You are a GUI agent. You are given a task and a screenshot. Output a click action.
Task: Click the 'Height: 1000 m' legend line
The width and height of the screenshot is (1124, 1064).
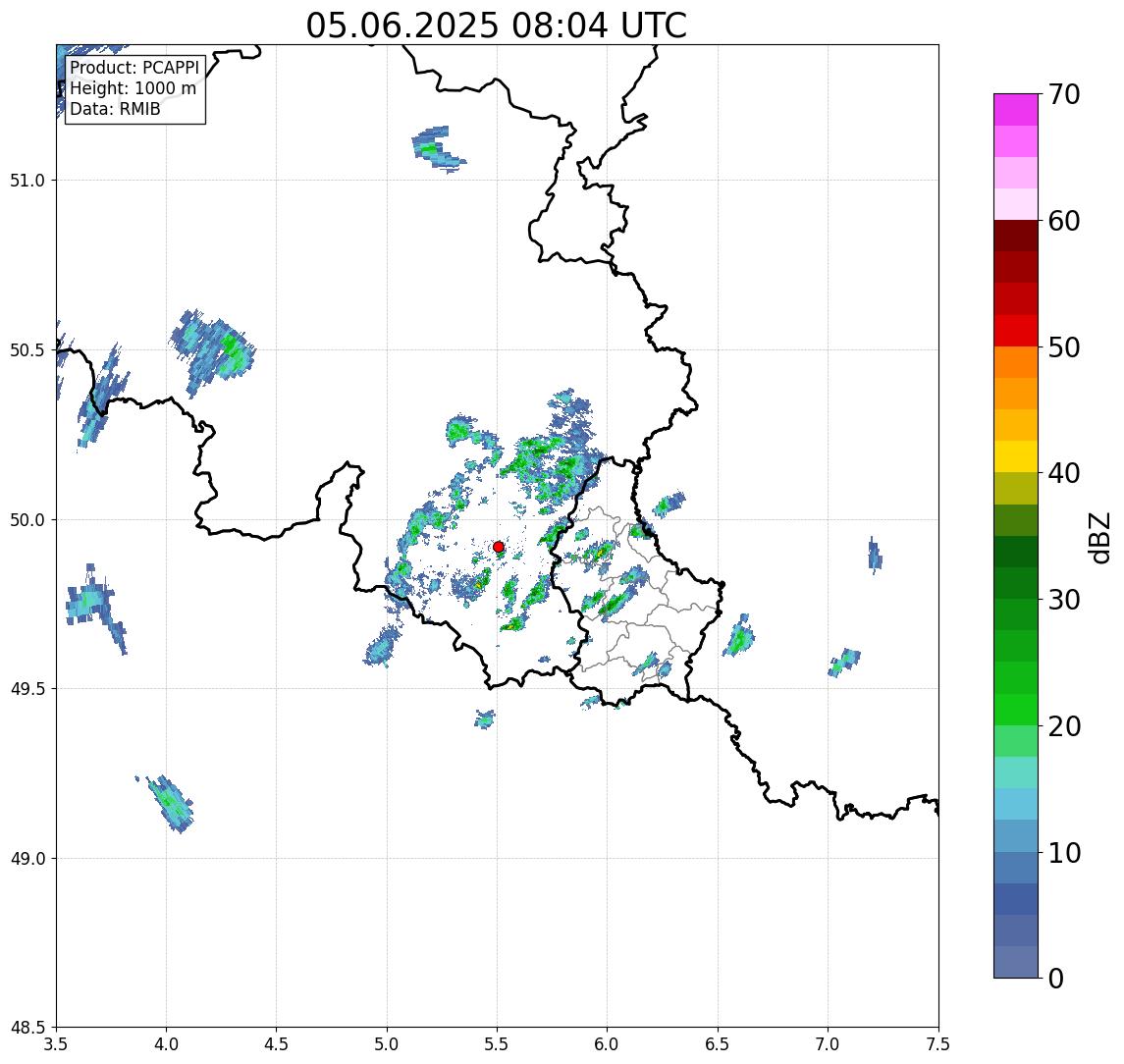click(x=133, y=88)
